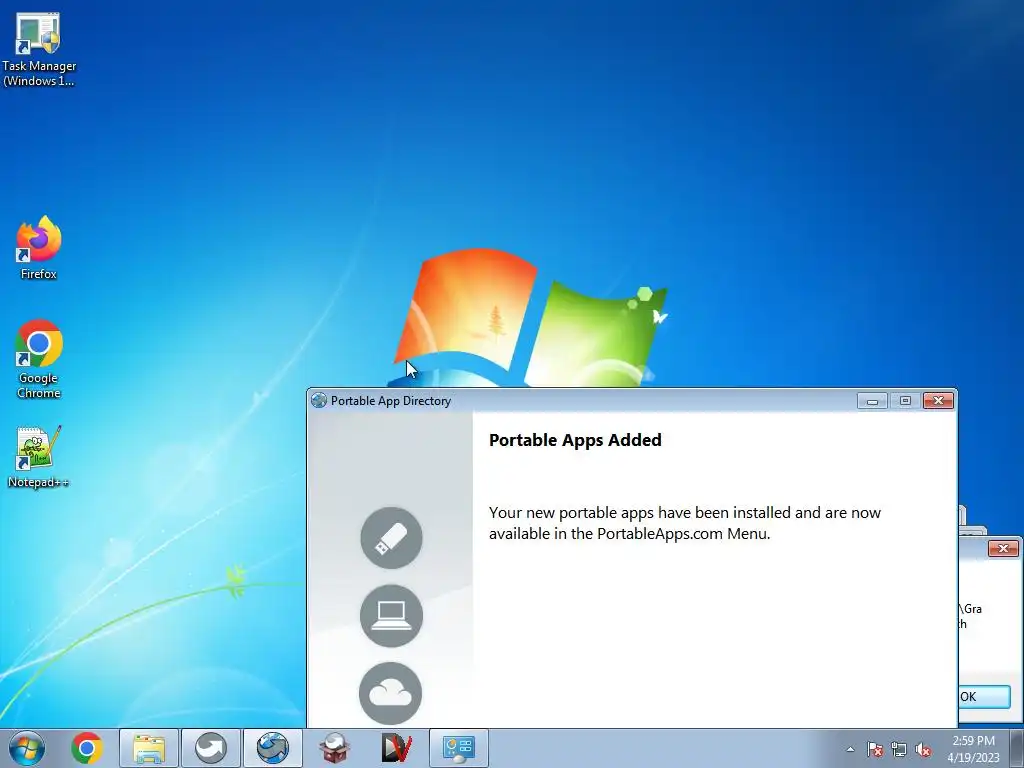The height and width of the screenshot is (768, 1024).
Task: Click the laptop icon in Portable App Directory
Action: [391, 616]
